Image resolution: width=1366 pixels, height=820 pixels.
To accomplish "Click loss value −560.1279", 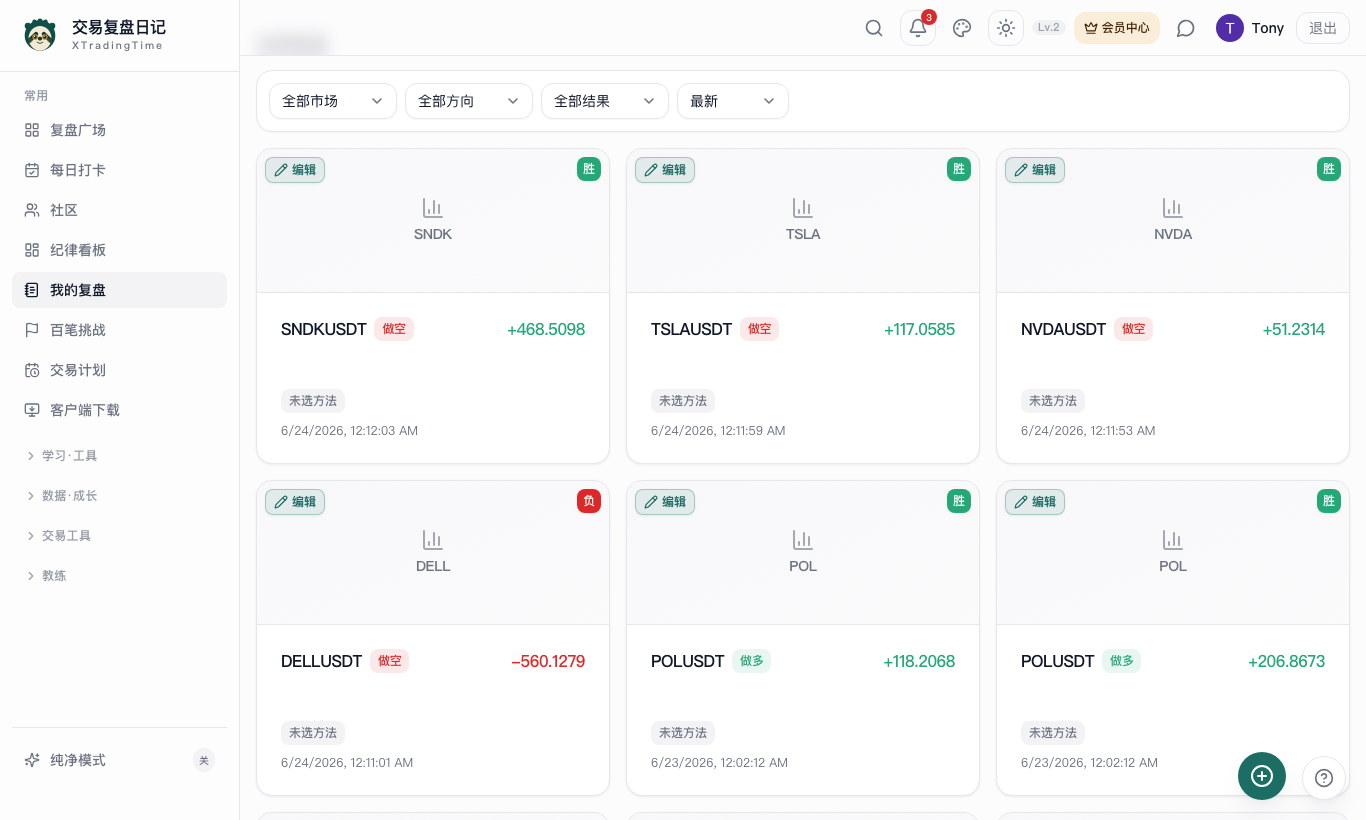I will pyautogui.click(x=548, y=661).
